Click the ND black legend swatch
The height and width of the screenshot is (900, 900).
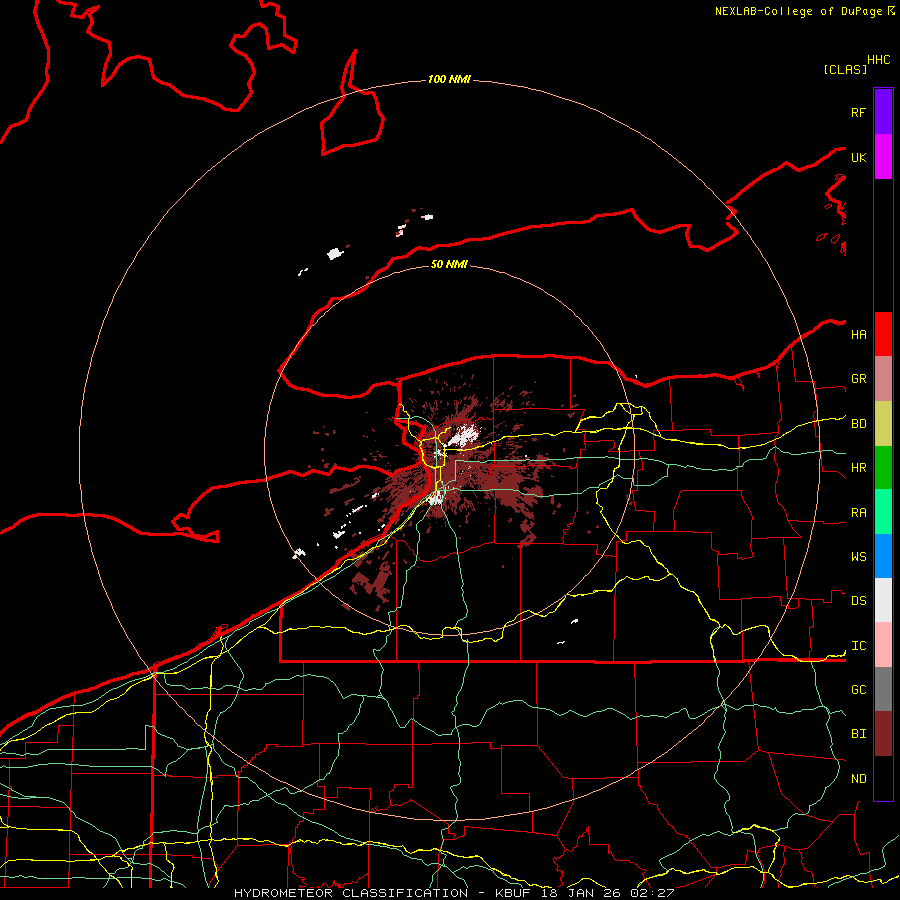[883, 778]
